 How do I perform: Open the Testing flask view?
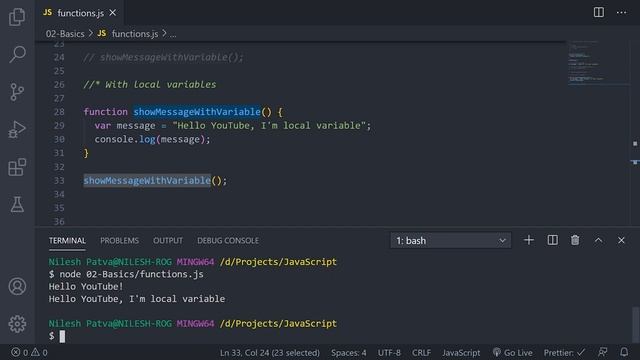(x=17, y=204)
